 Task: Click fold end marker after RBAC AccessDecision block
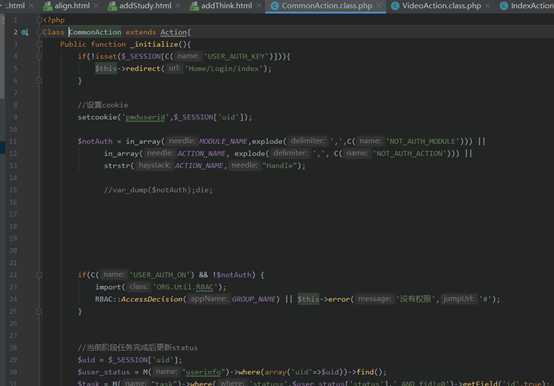click(39, 311)
